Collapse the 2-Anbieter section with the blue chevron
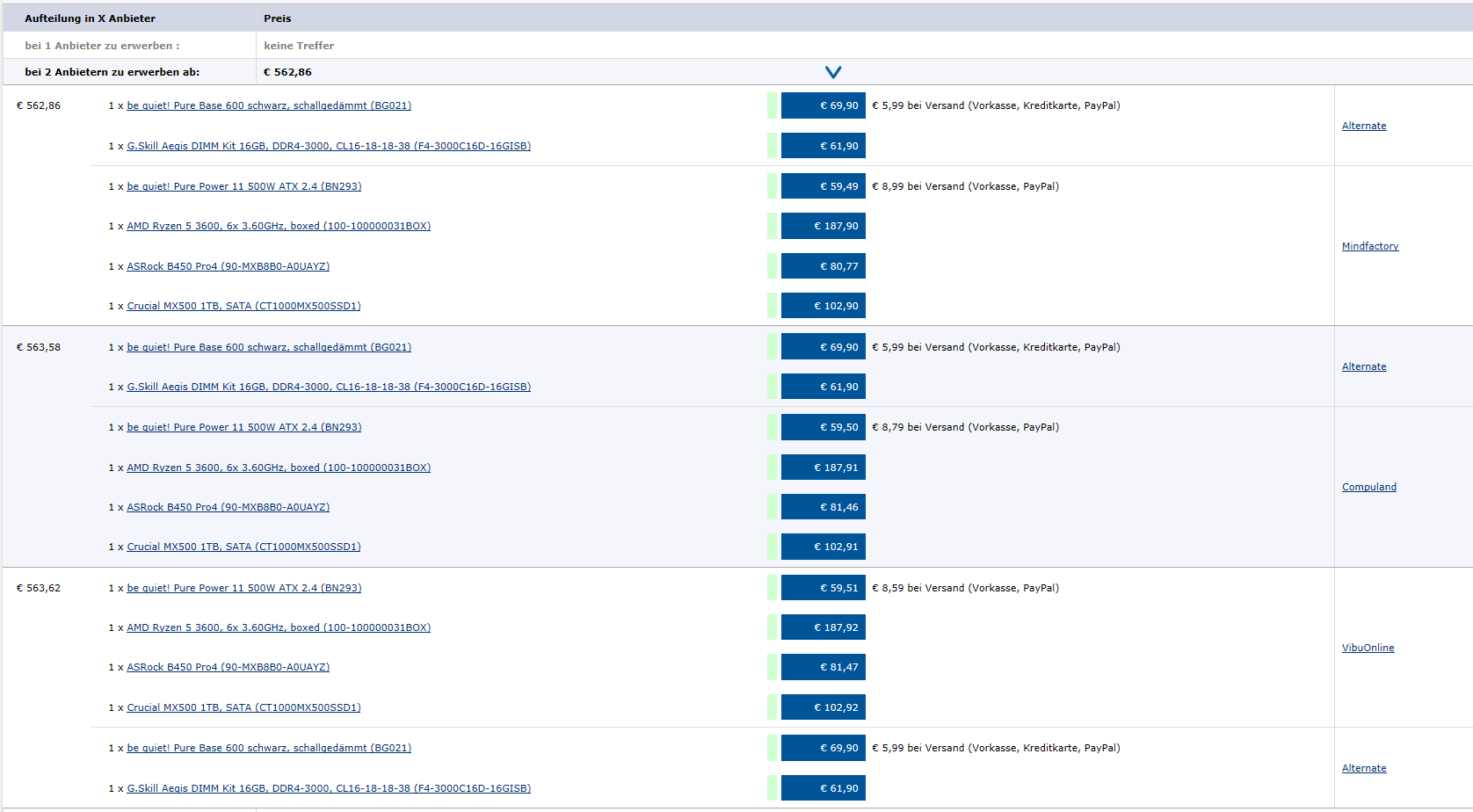1473x812 pixels. click(833, 72)
